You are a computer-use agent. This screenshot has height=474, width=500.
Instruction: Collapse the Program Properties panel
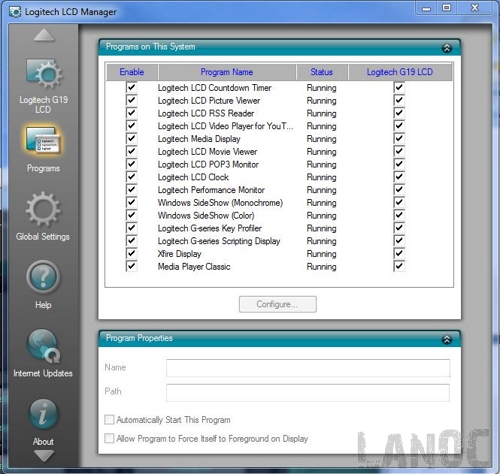[447, 339]
